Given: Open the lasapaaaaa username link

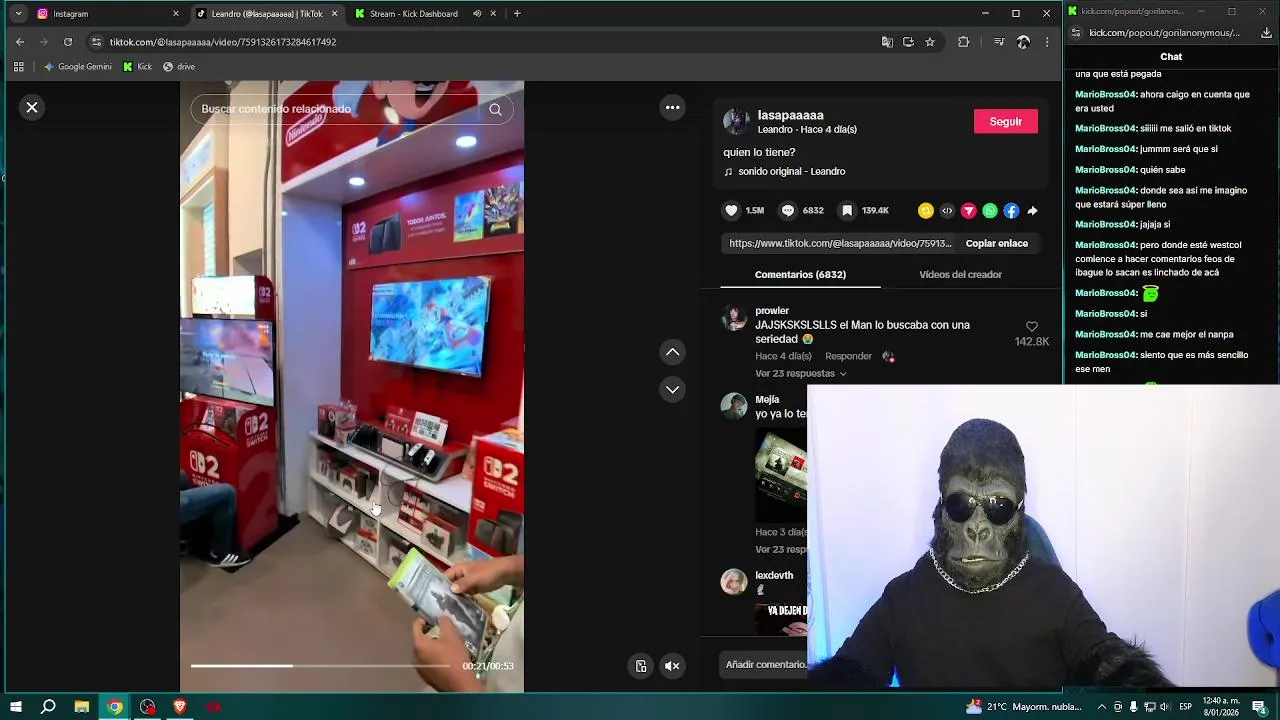Looking at the screenshot, I should [x=790, y=115].
